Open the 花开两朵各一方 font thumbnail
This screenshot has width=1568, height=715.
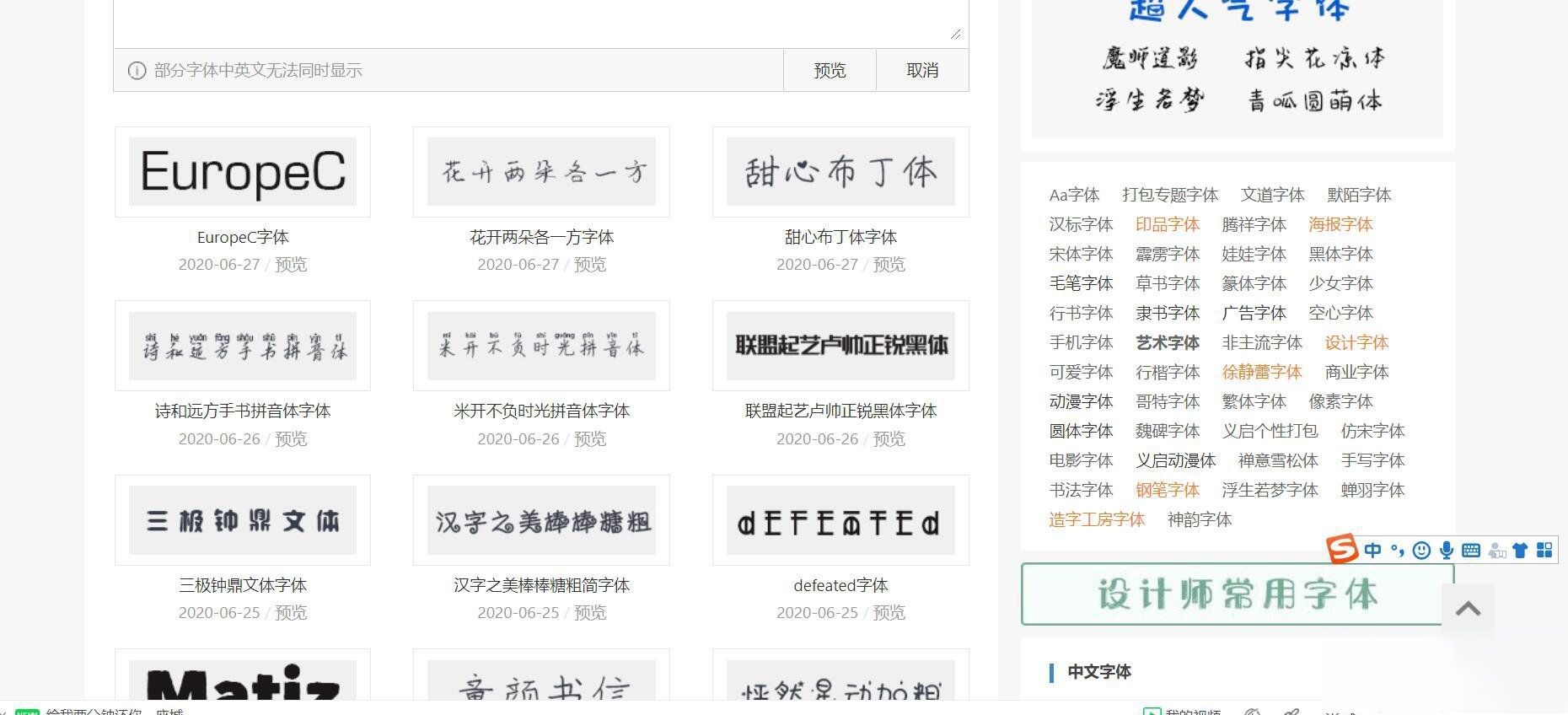[541, 172]
